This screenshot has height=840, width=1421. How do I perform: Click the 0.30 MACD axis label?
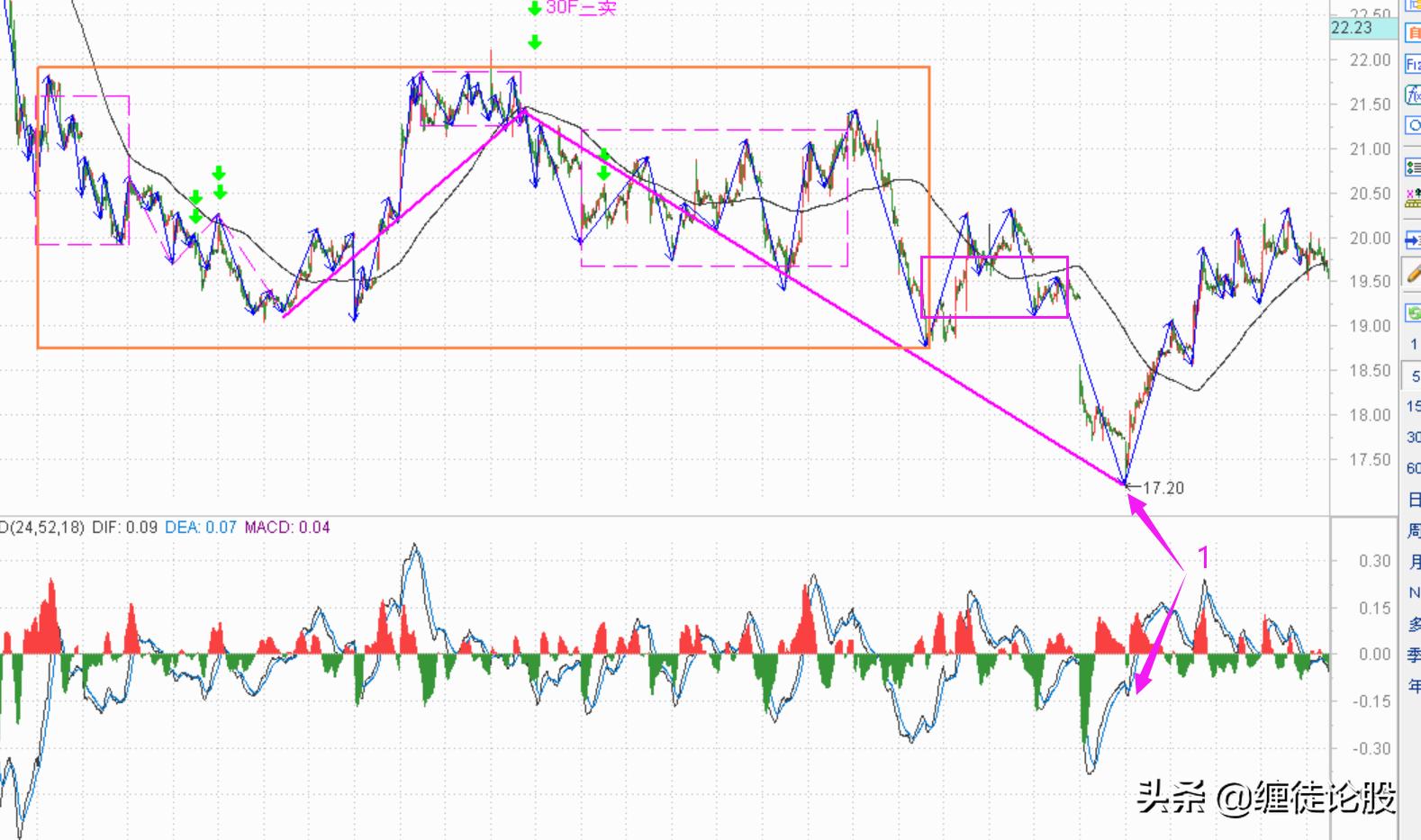coord(1375,561)
